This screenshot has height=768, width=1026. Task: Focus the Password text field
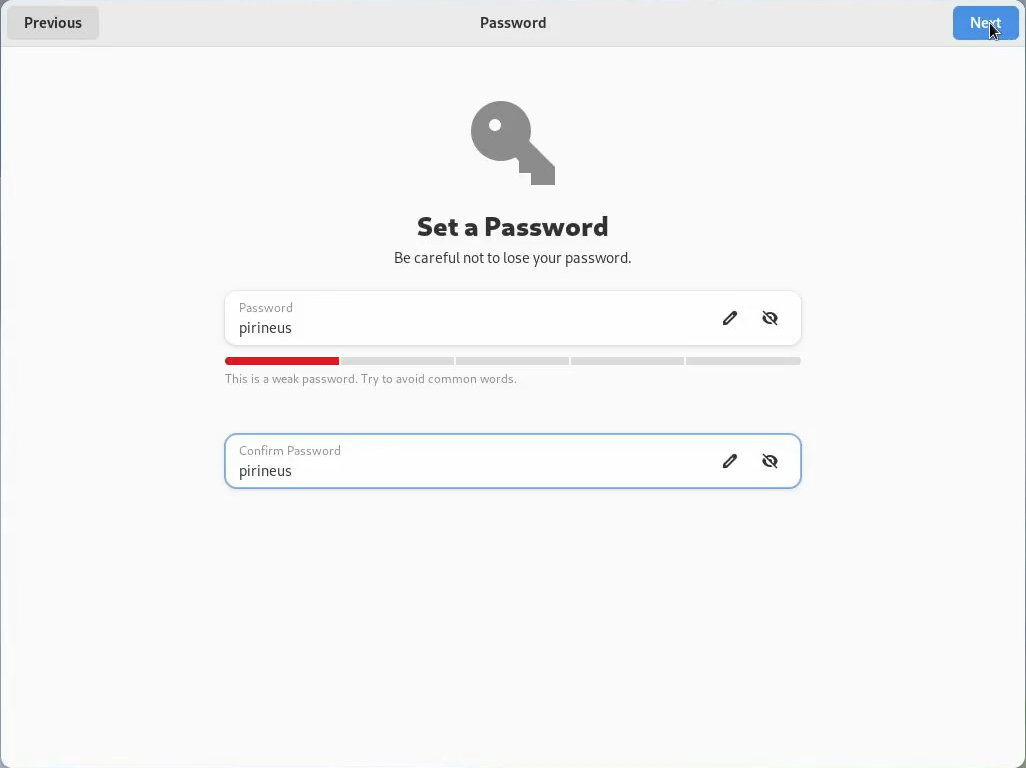tap(460, 328)
